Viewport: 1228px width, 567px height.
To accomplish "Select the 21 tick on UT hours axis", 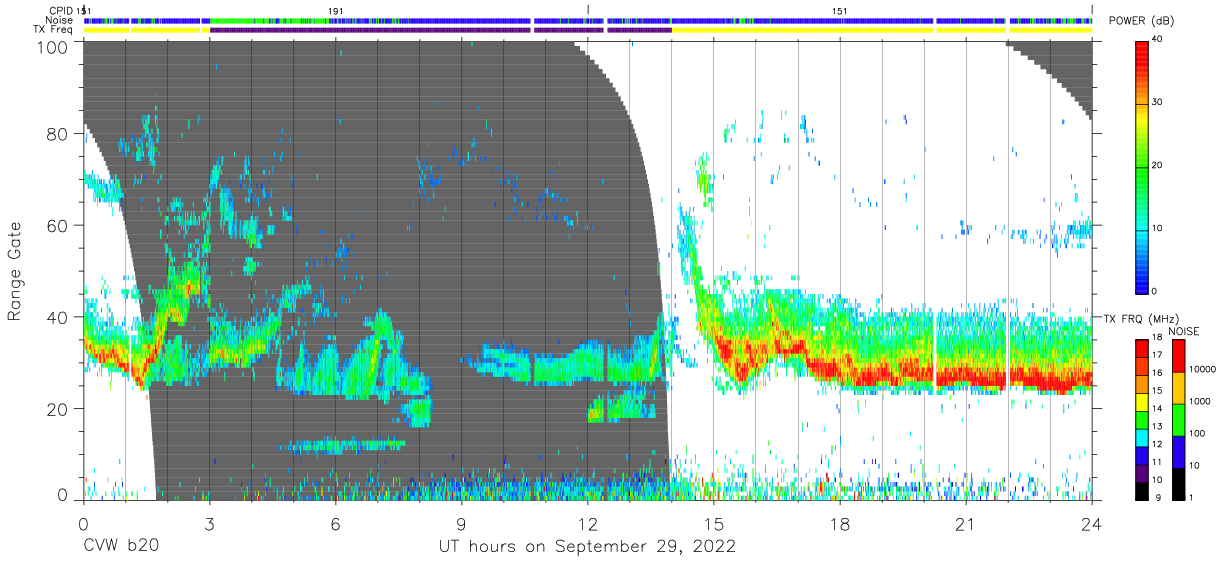I will tap(966, 523).
